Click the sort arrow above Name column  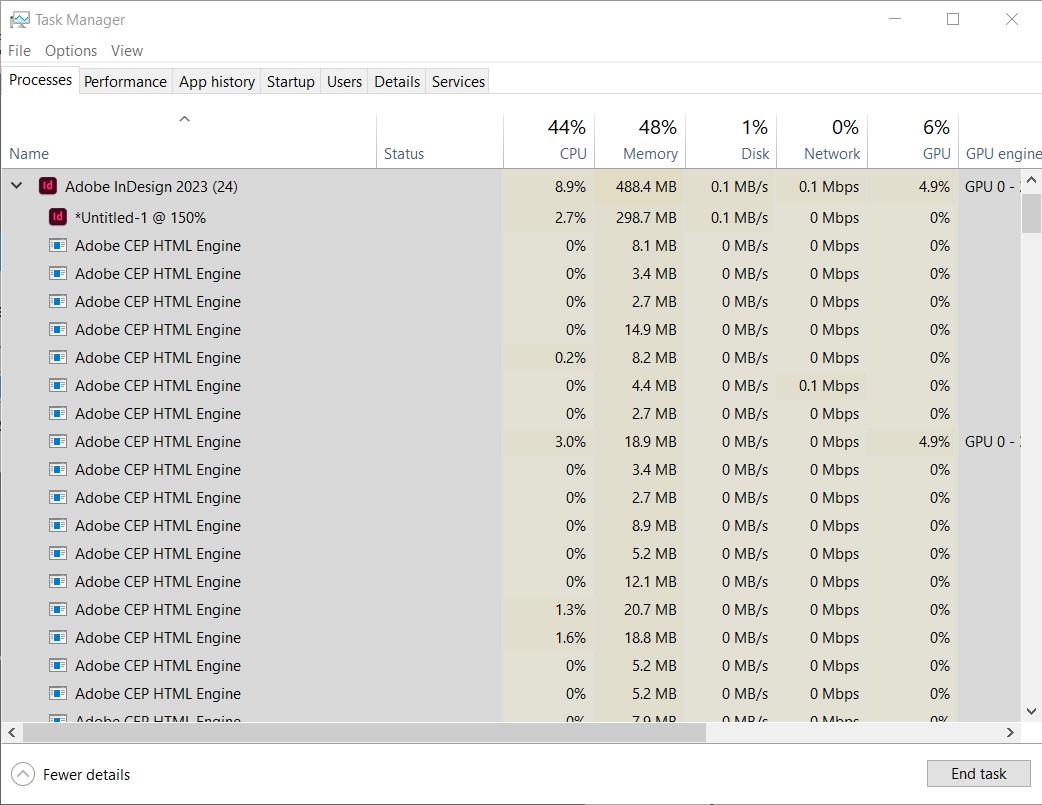[185, 119]
